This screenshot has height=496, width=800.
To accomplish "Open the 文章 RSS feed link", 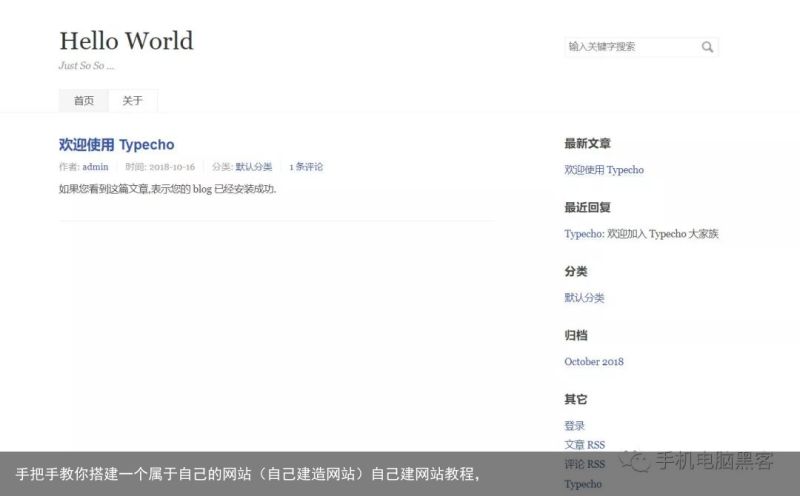I will pos(585,445).
